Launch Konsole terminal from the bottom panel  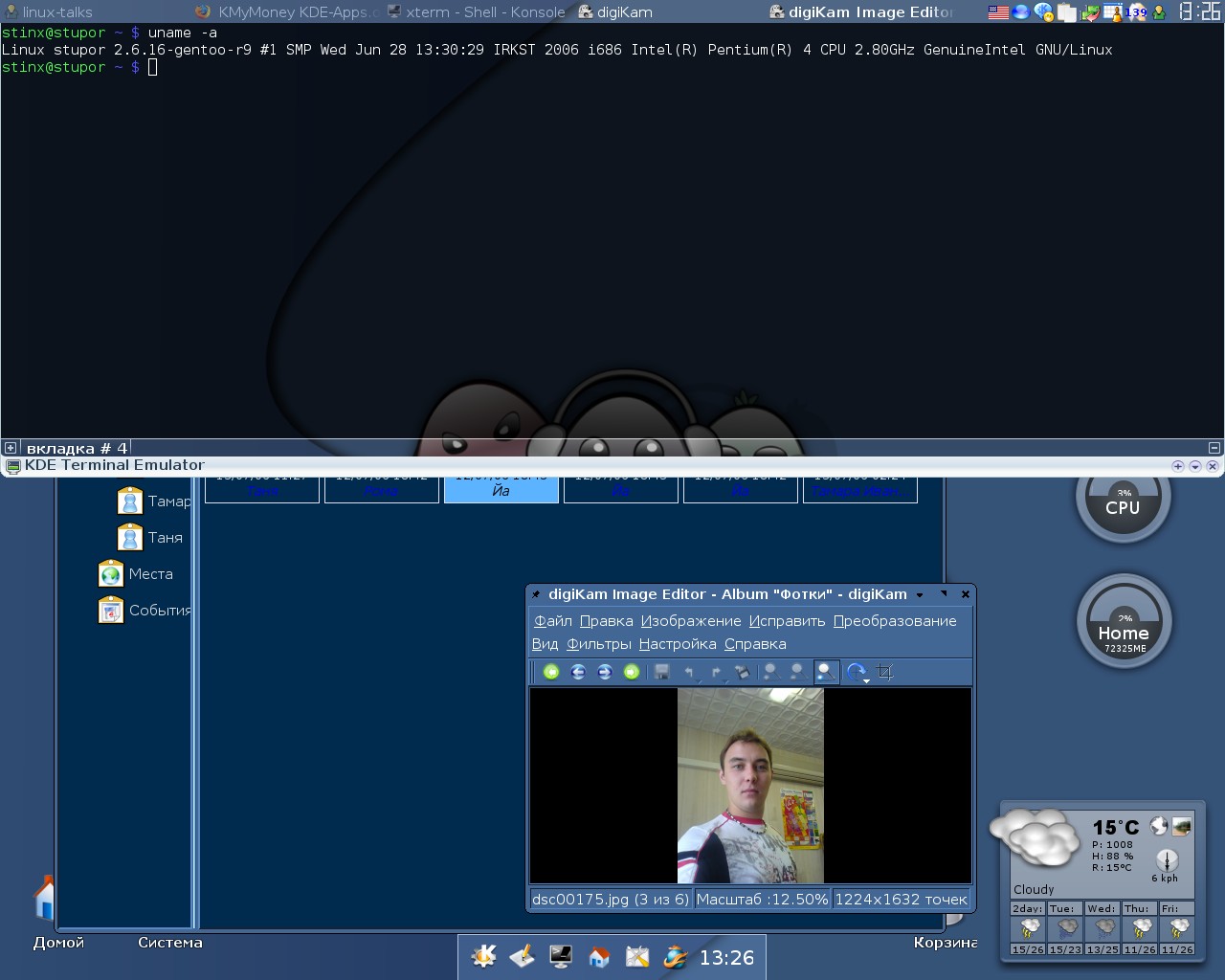(x=561, y=956)
